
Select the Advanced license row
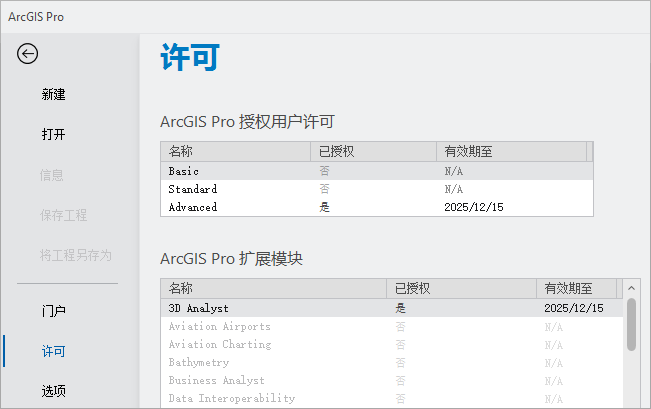coord(377,207)
